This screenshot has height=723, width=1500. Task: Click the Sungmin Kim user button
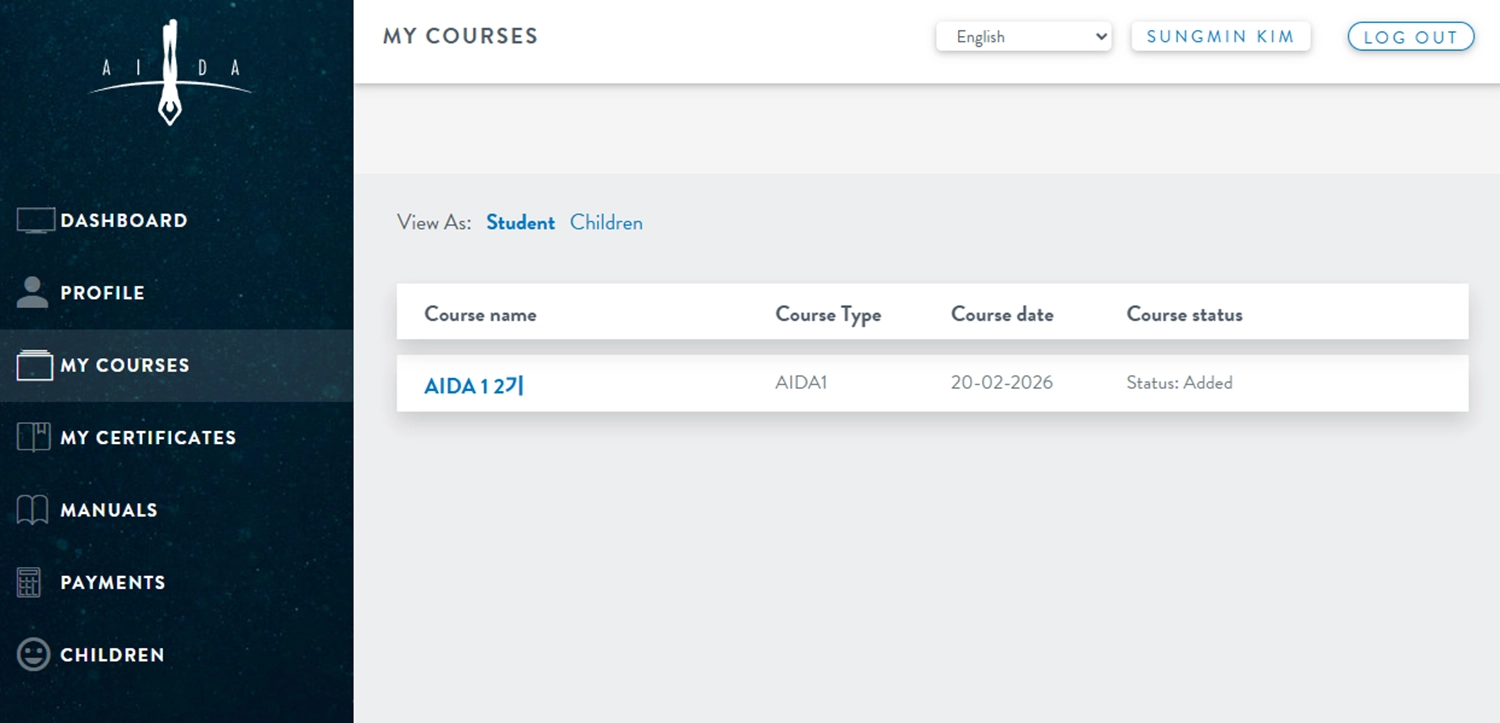(x=1220, y=37)
